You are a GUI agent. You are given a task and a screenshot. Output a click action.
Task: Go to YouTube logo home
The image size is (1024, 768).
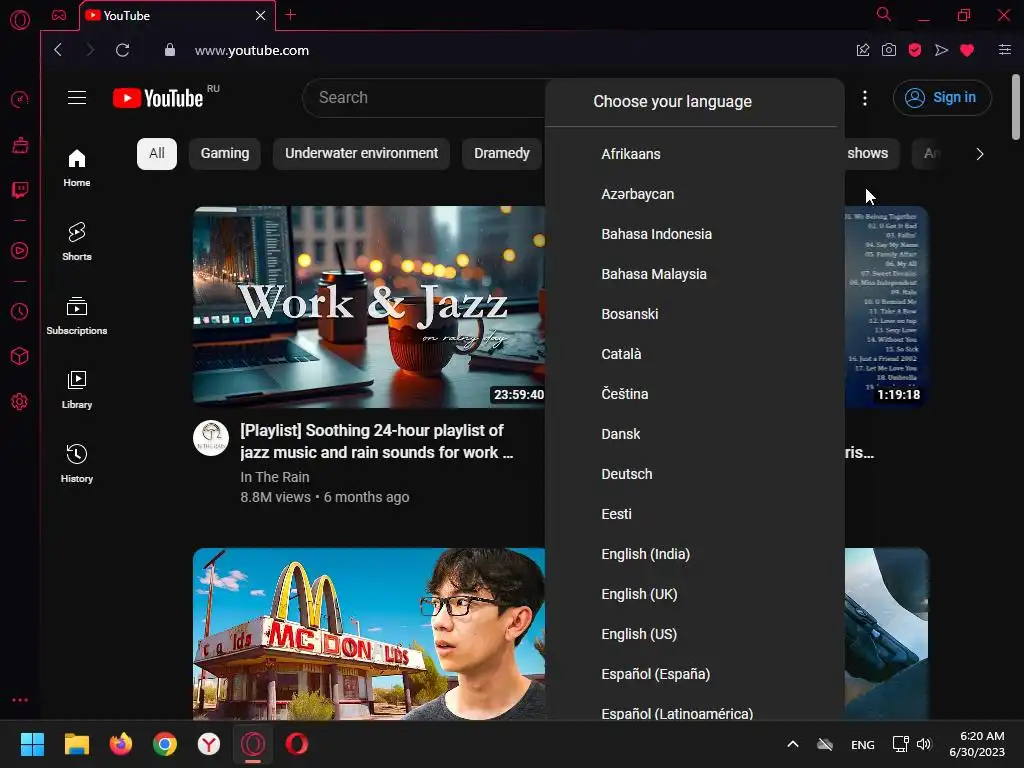pos(158,98)
